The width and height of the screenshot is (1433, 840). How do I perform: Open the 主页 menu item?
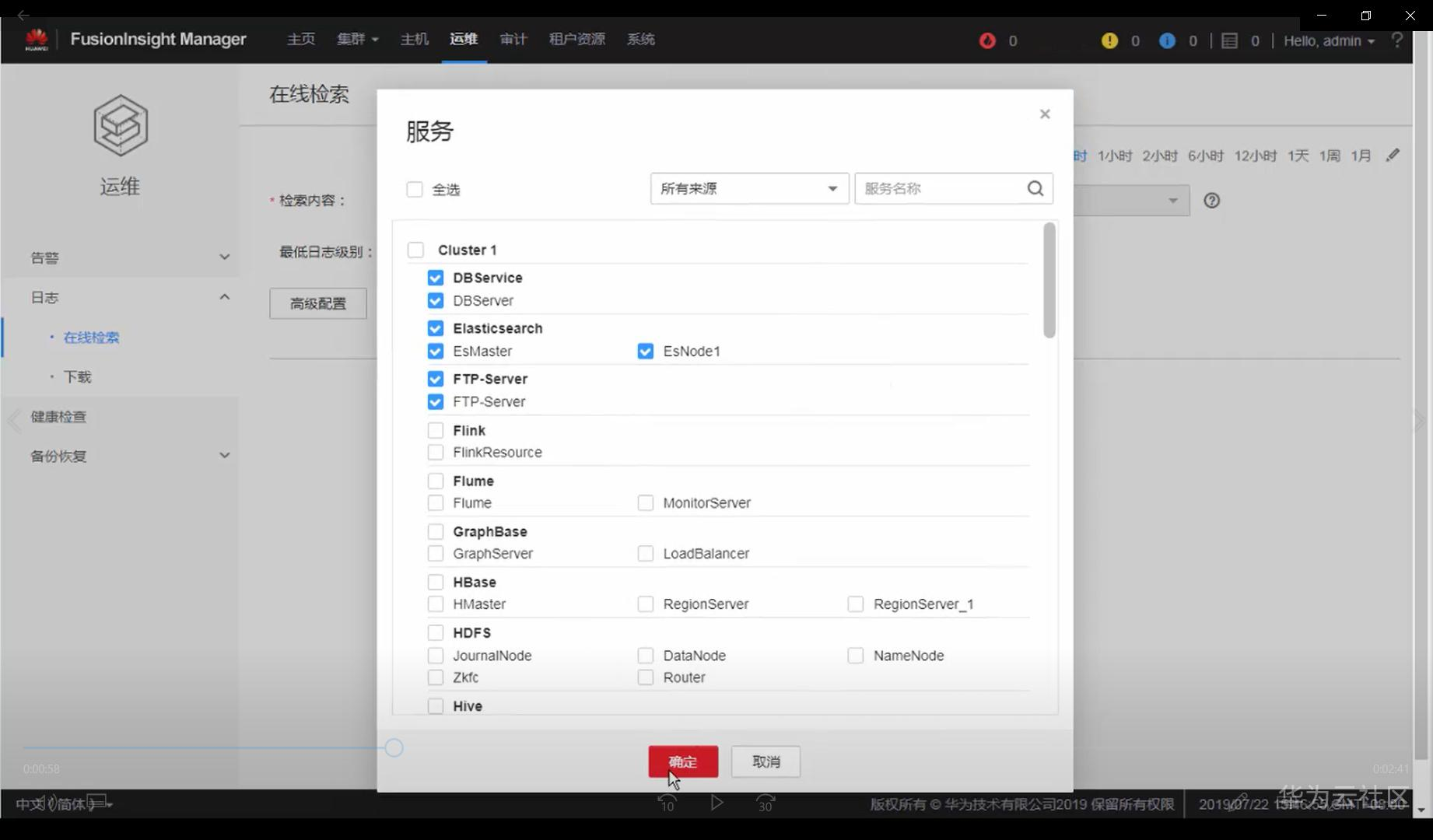301,39
